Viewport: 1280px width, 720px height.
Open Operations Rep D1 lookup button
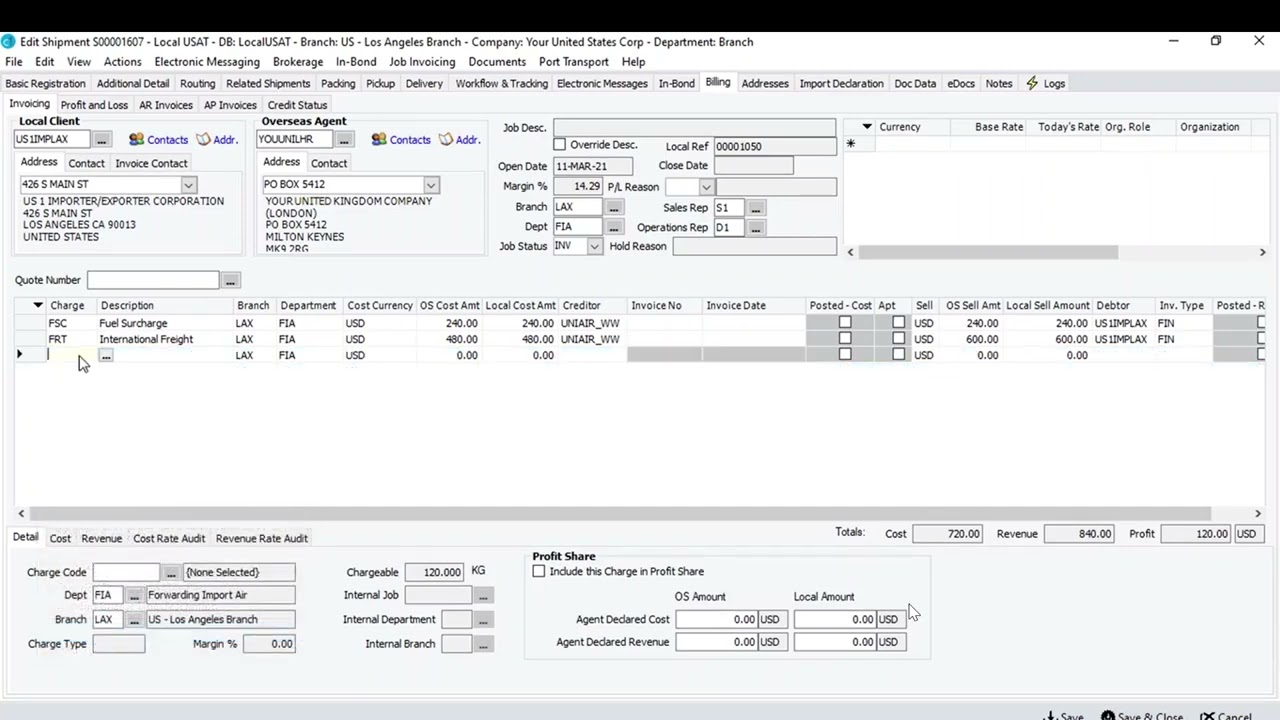click(x=756, y=228)
